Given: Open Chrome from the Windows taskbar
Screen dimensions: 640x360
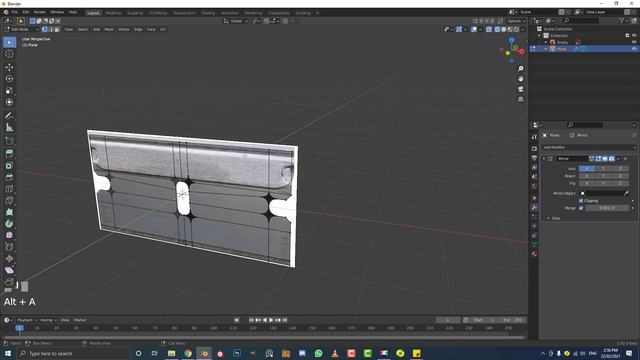Looking at the screenshot, I should [188, 353].
